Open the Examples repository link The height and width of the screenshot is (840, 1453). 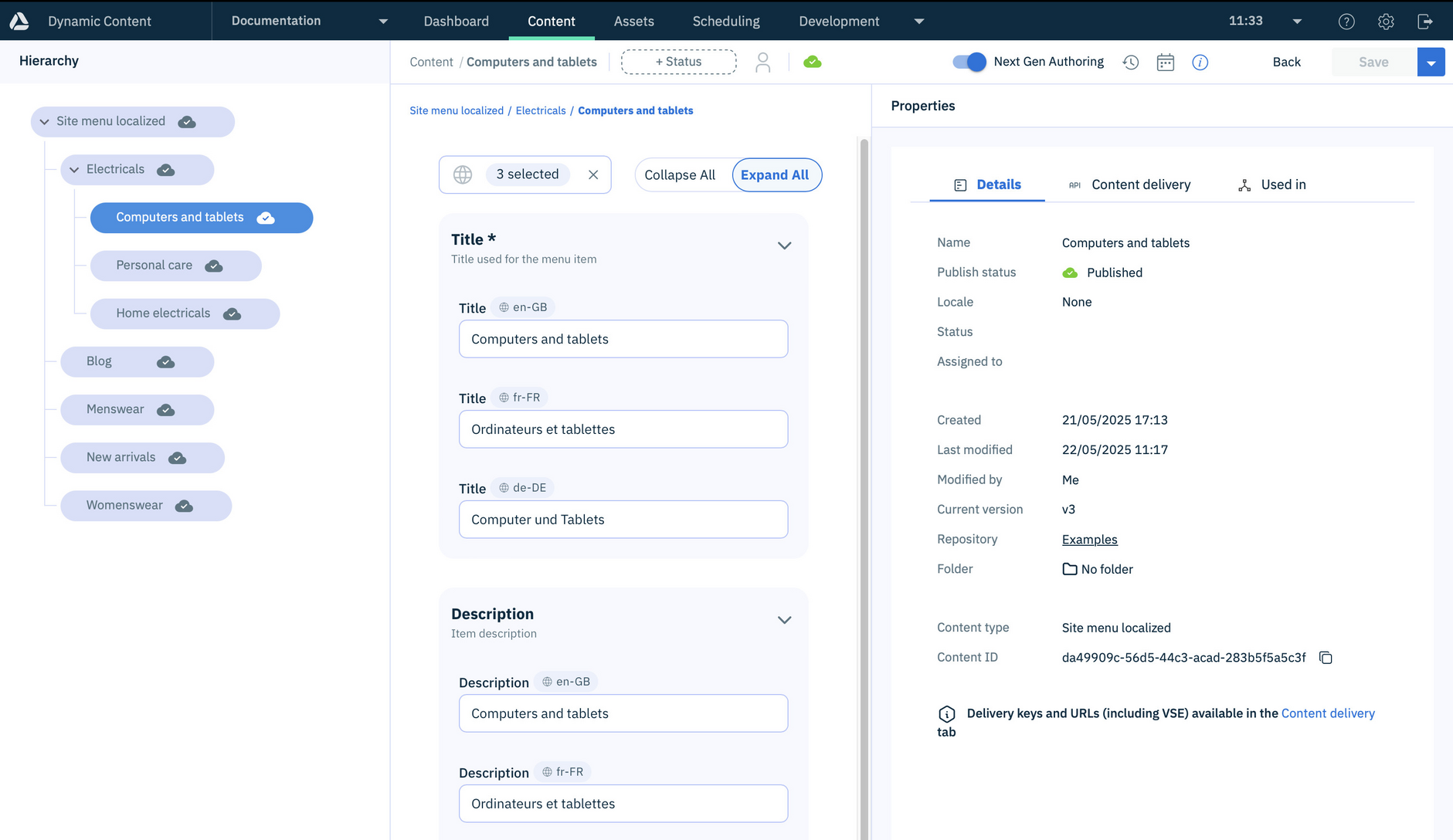pyautogui.click(x=1090, y=540)
